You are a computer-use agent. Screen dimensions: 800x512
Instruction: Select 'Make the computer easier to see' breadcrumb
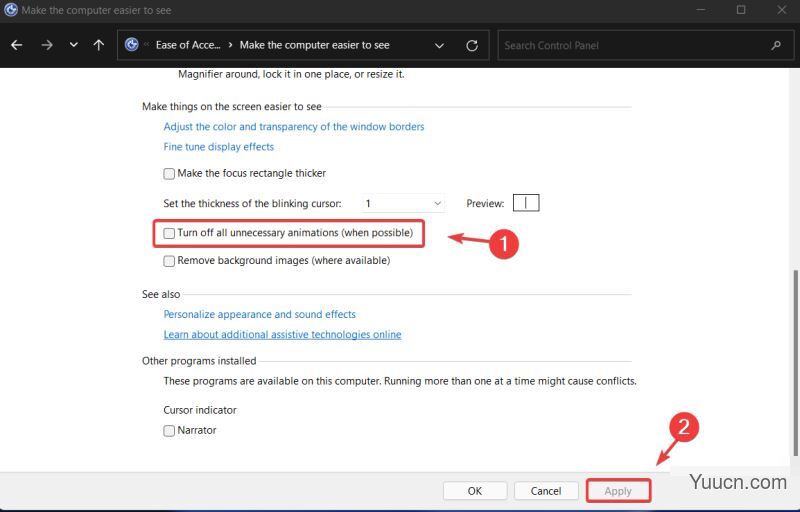point(314,45)
